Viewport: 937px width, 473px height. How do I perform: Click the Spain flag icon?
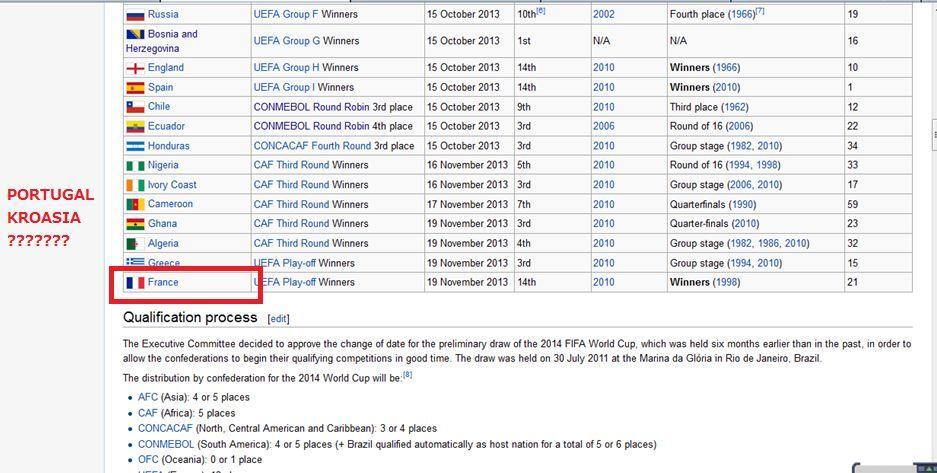click(135, 88)
